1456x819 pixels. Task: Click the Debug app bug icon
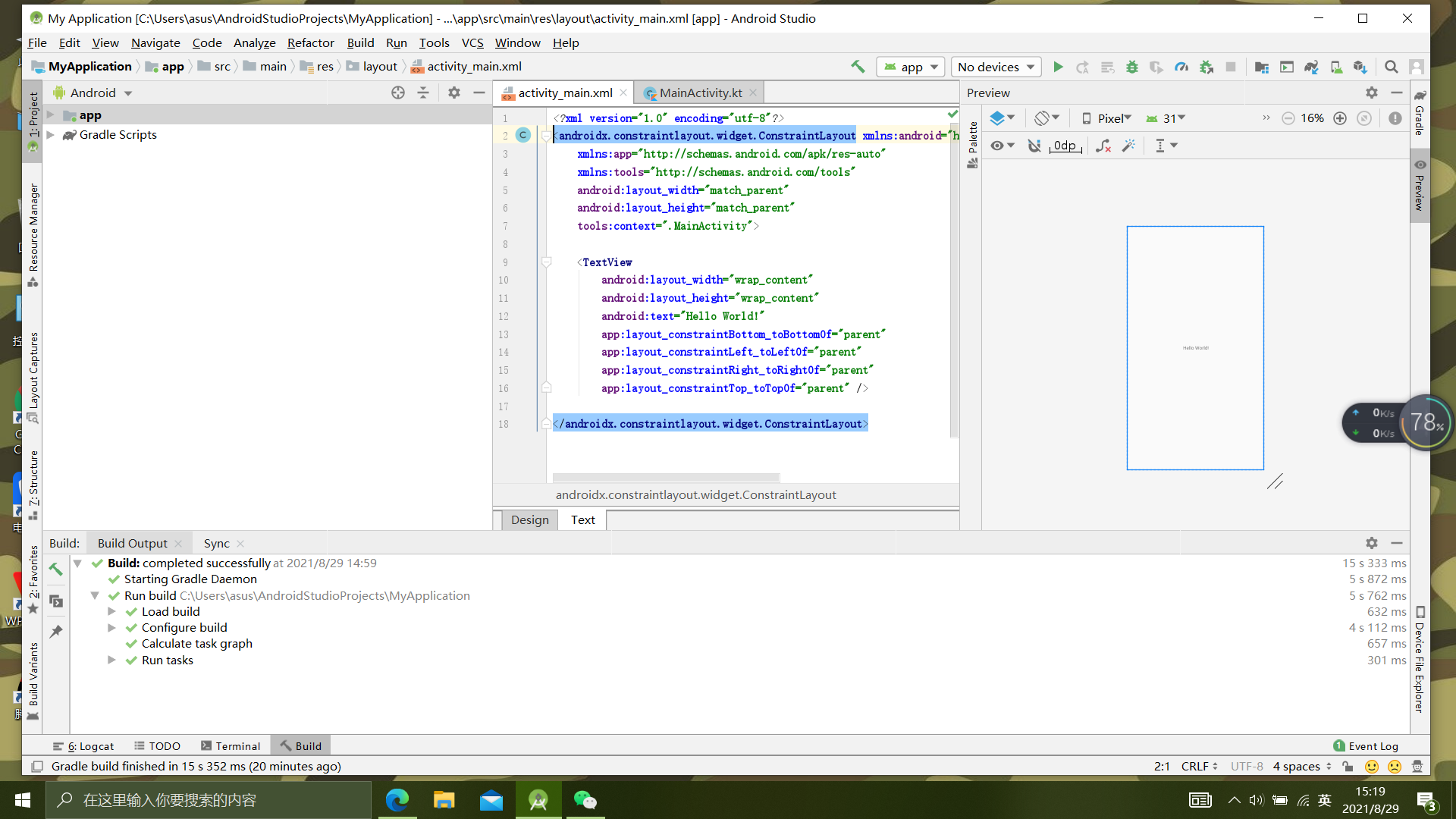(x=1131, y=67)
